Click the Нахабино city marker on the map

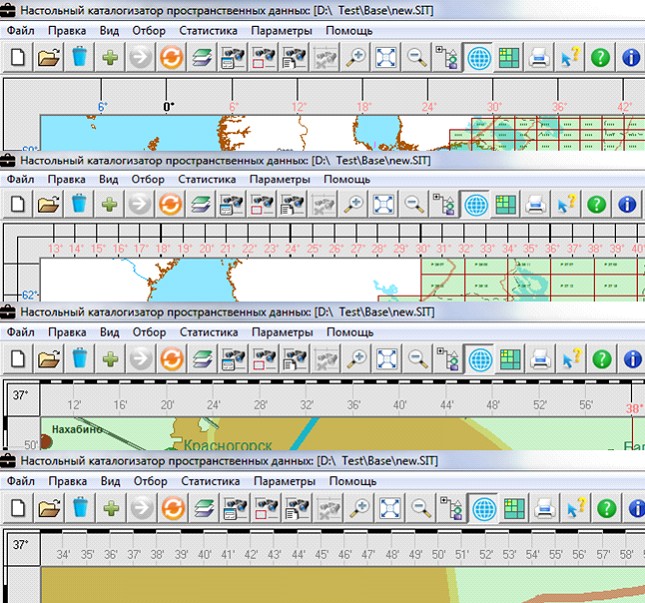point(45,440)
